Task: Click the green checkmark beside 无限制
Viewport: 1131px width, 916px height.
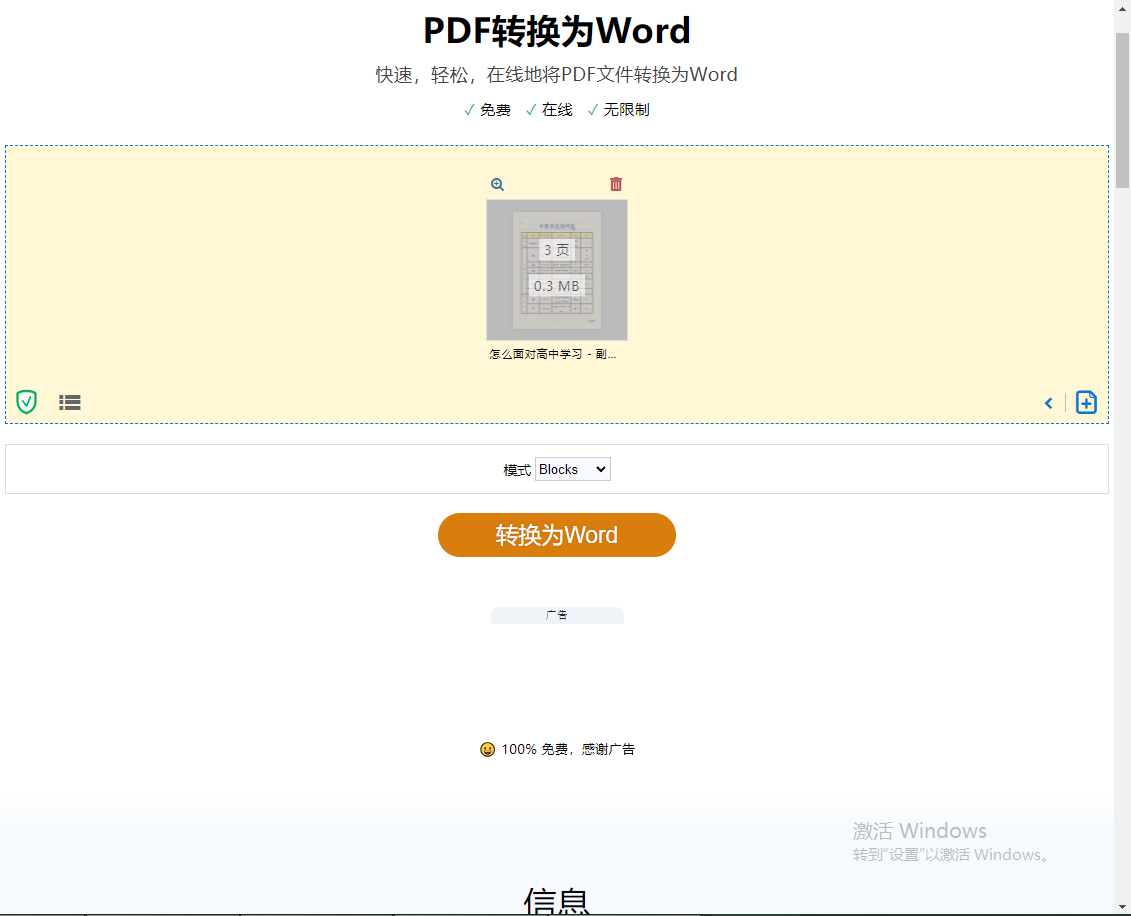Action: click(x=593, y=110)
